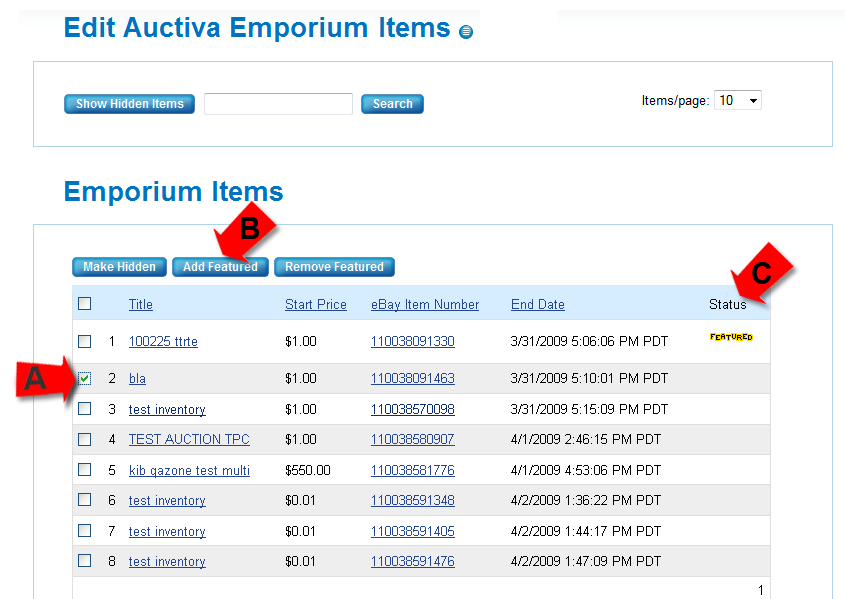845x599 pixels.
Task: Click the Search button
Action: (392, 104)
